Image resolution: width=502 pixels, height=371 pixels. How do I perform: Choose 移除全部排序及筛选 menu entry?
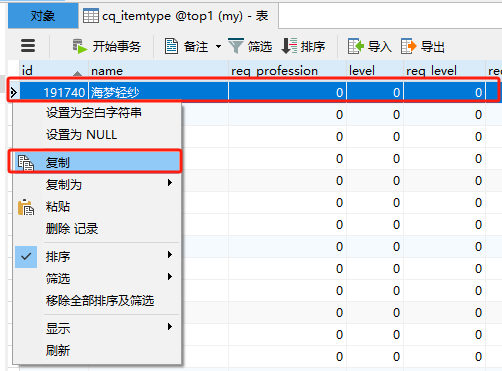coord(97,301)
